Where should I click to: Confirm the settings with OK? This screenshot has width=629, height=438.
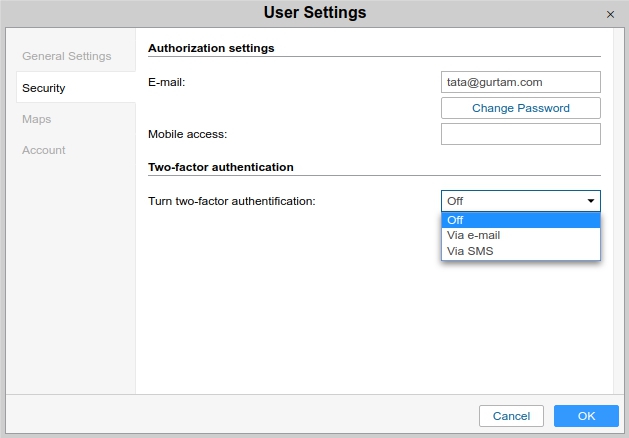coord(586,416)
